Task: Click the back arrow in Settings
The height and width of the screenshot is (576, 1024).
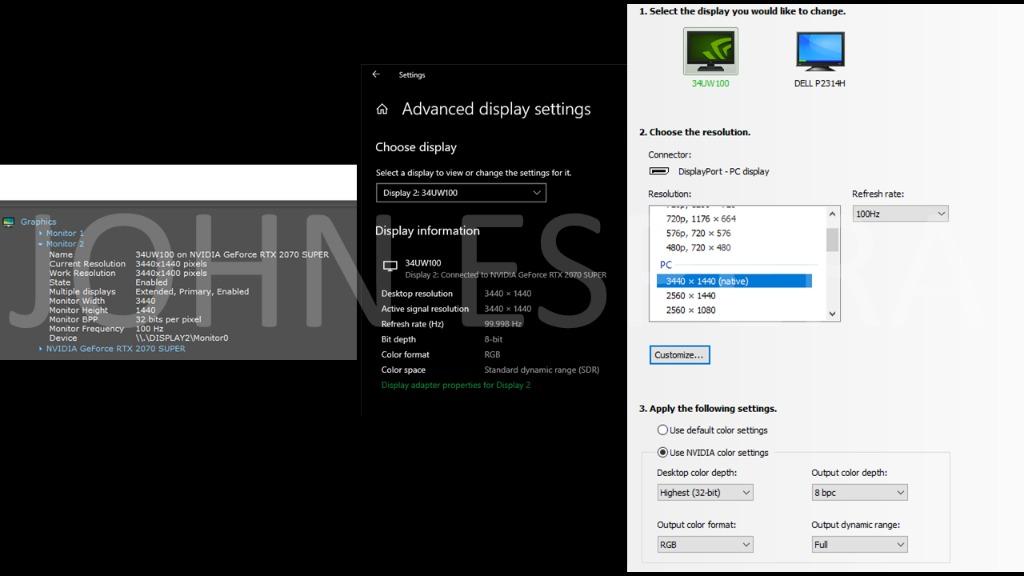Action: (376, 75)
